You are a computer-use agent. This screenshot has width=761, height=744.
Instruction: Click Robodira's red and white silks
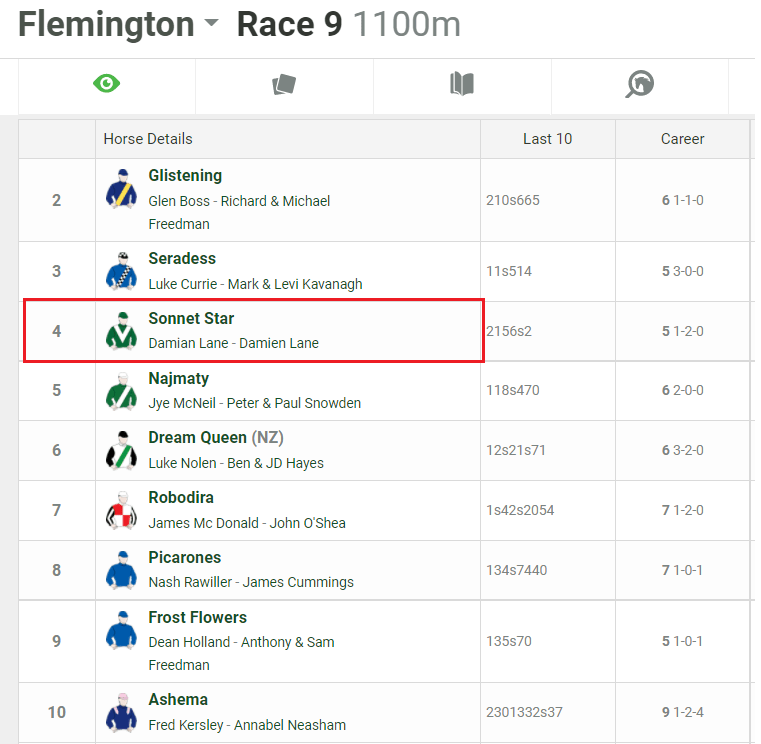pos(121,510)
